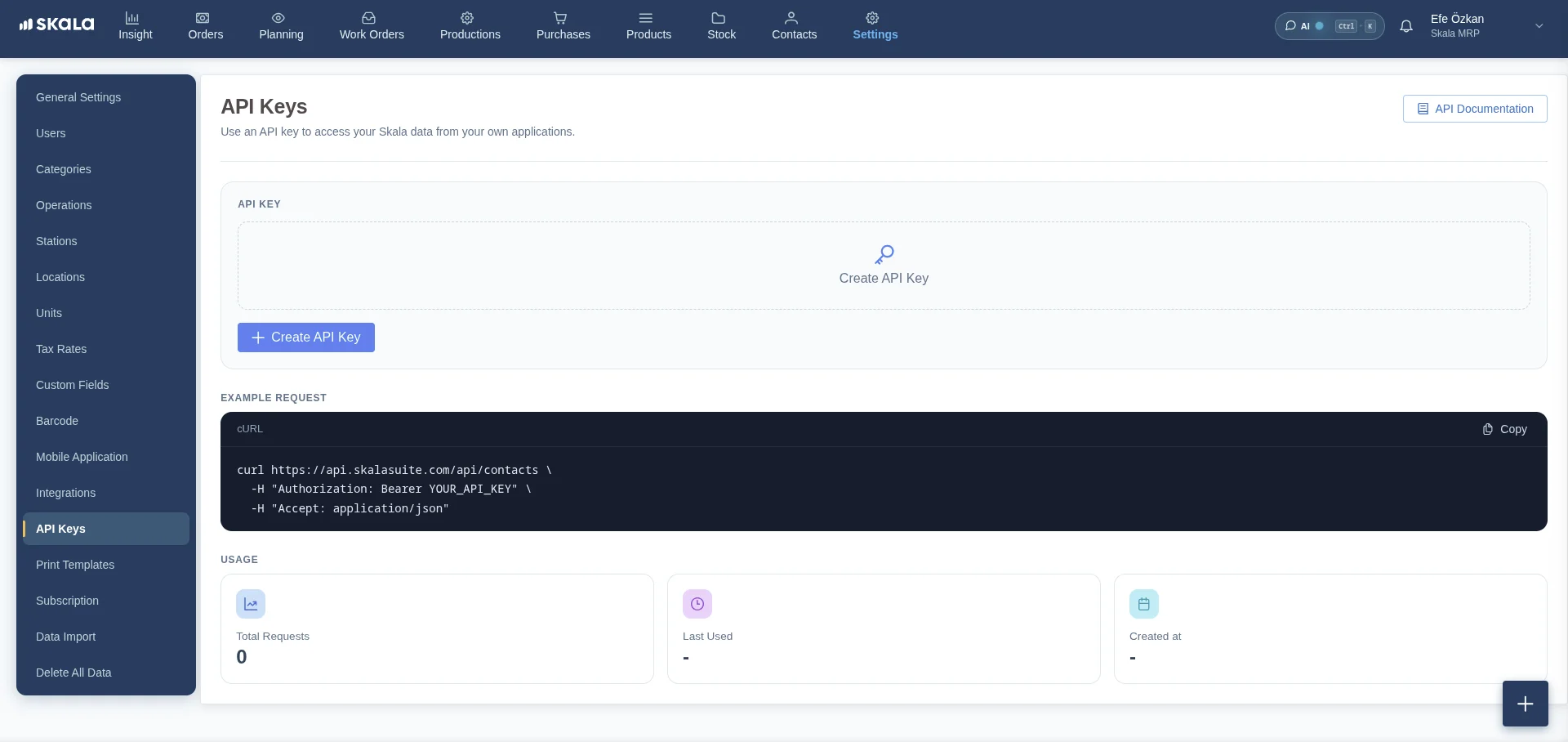This screenshot has height=742, width=1568.
Task: Click the key icon above Create API Key
Action: tap(884, 255)
